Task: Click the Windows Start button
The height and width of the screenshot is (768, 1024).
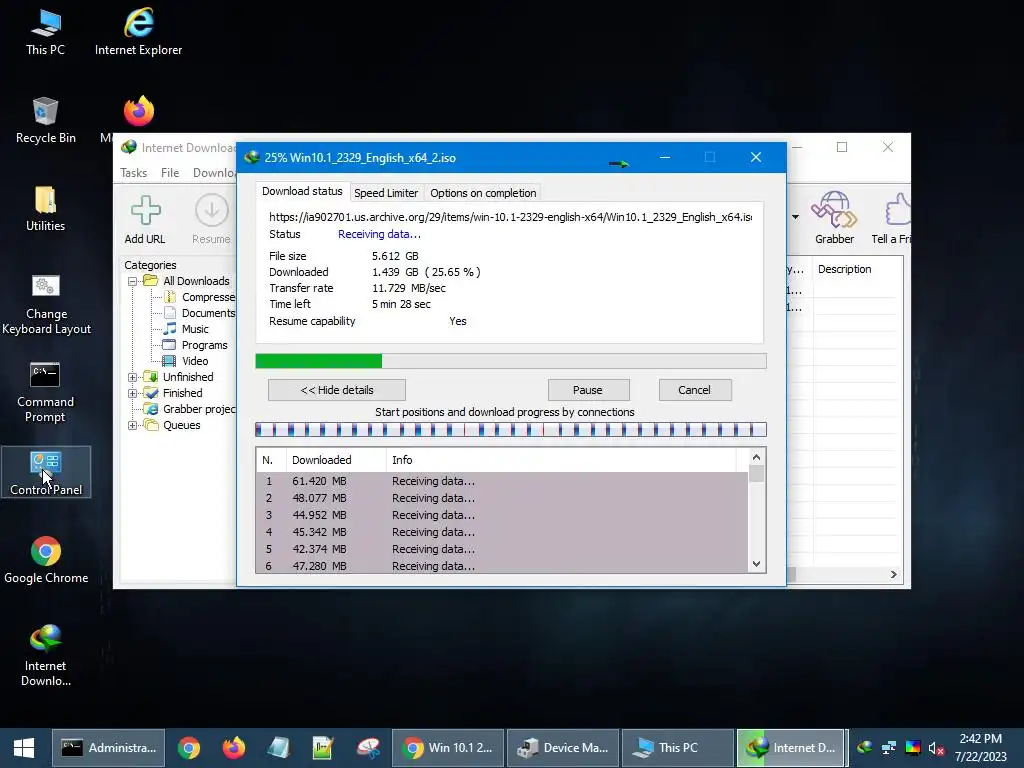Action: click(24, 748)
